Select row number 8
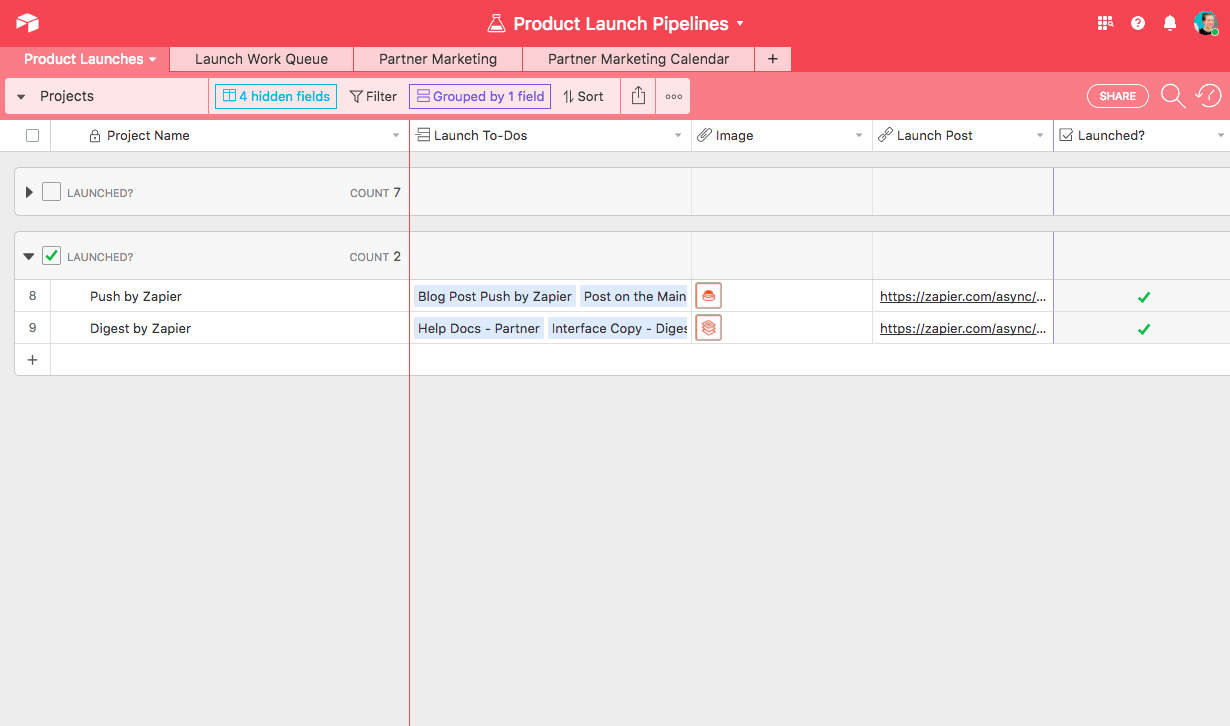Viewport: 1230px width, 726px height. point(32,296)
